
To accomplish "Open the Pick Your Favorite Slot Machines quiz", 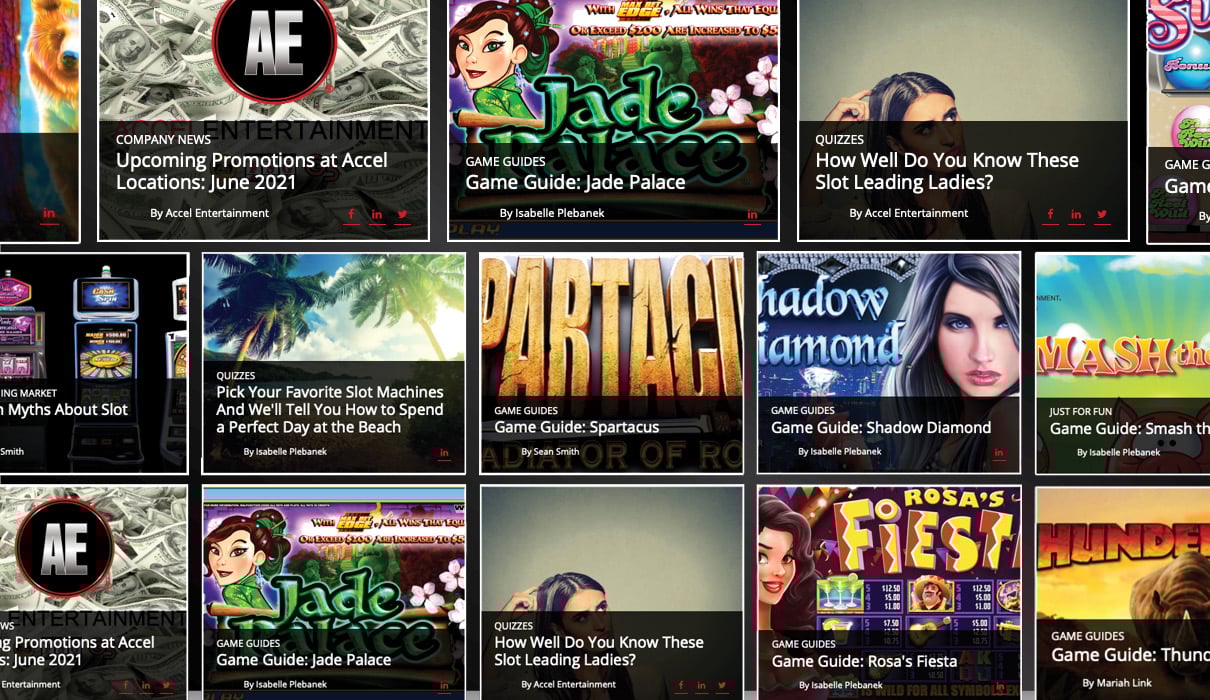I will click(329, 409).
